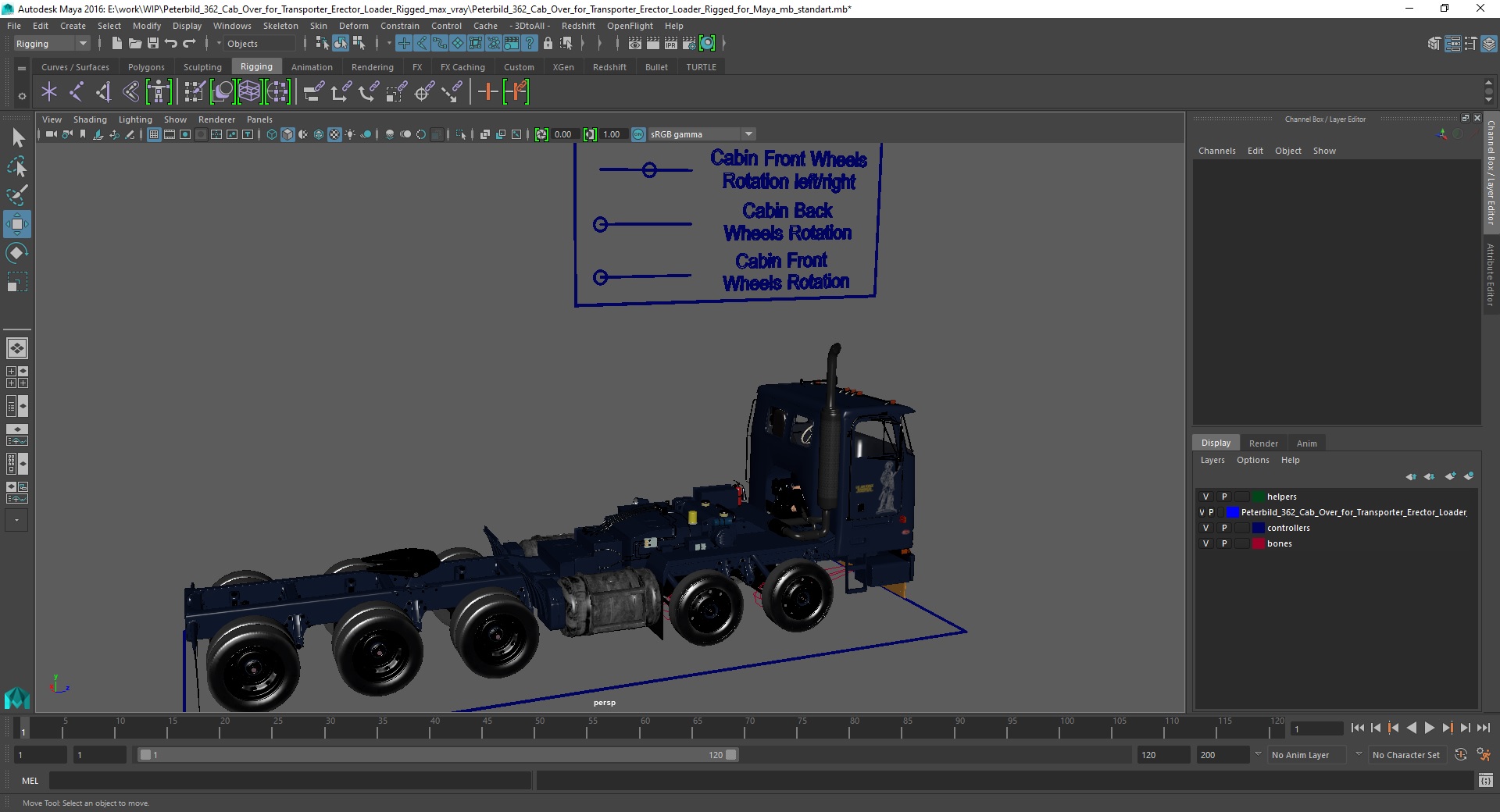Click the Open Scene folder icon
The image size is (1500, 812).
135,44
